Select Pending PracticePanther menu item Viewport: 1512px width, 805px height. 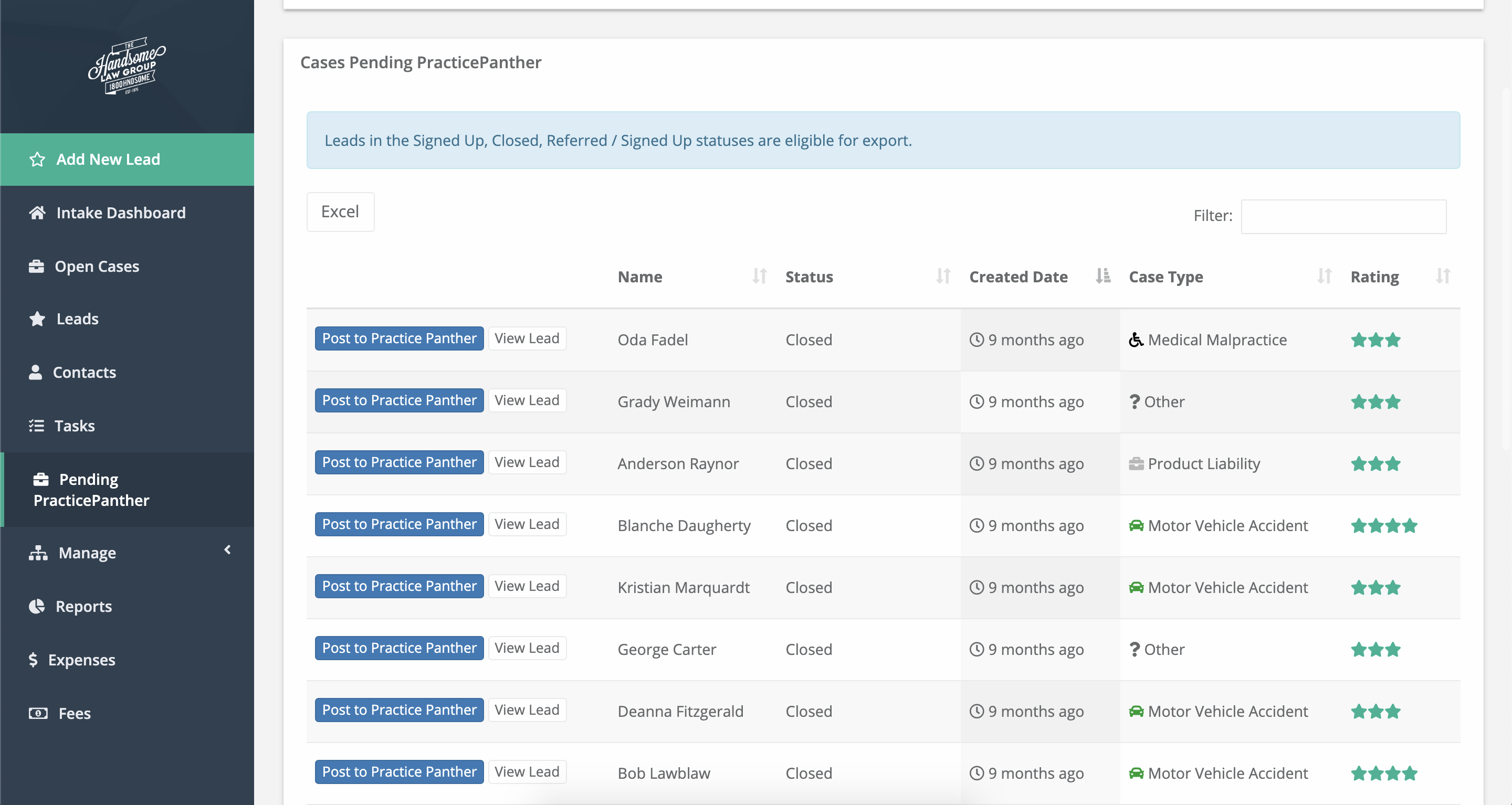pyautogui.click(x=127, y=489)
